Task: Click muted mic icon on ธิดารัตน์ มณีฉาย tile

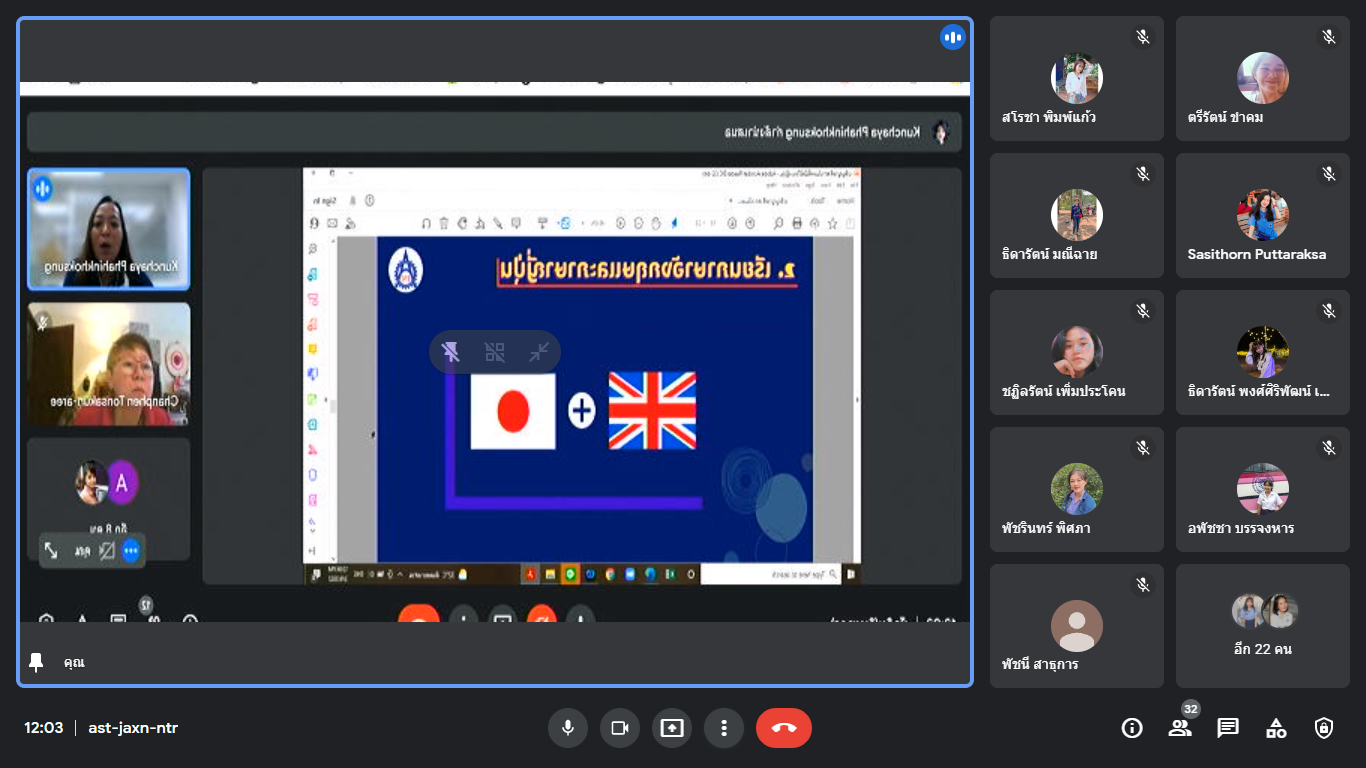Action: [1143, 174]
